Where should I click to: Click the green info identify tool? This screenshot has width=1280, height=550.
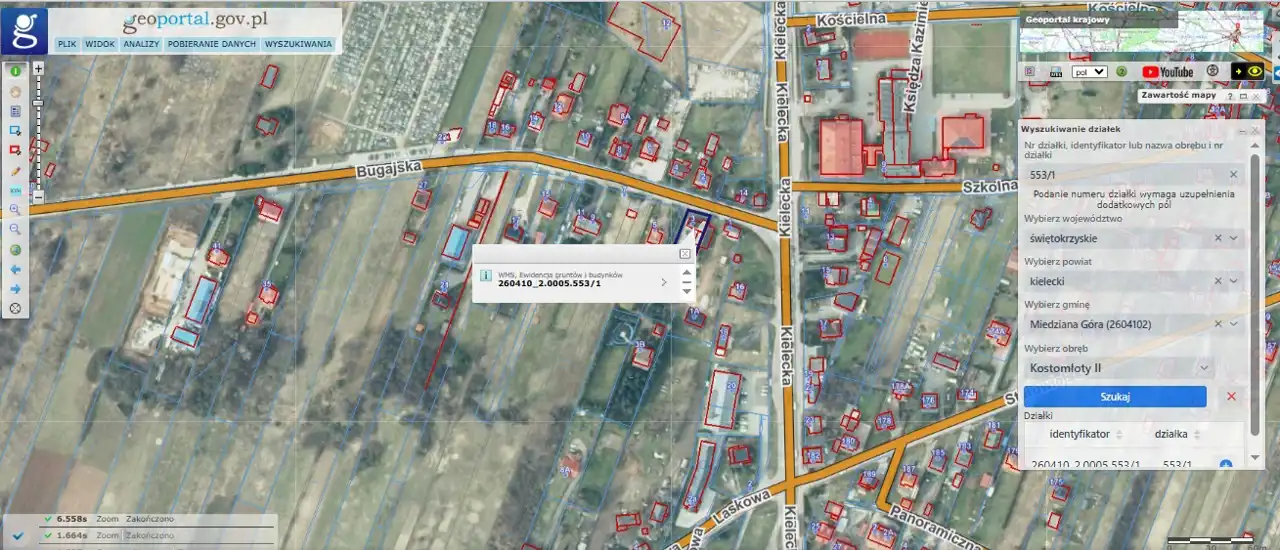click(x=15, y=72)
